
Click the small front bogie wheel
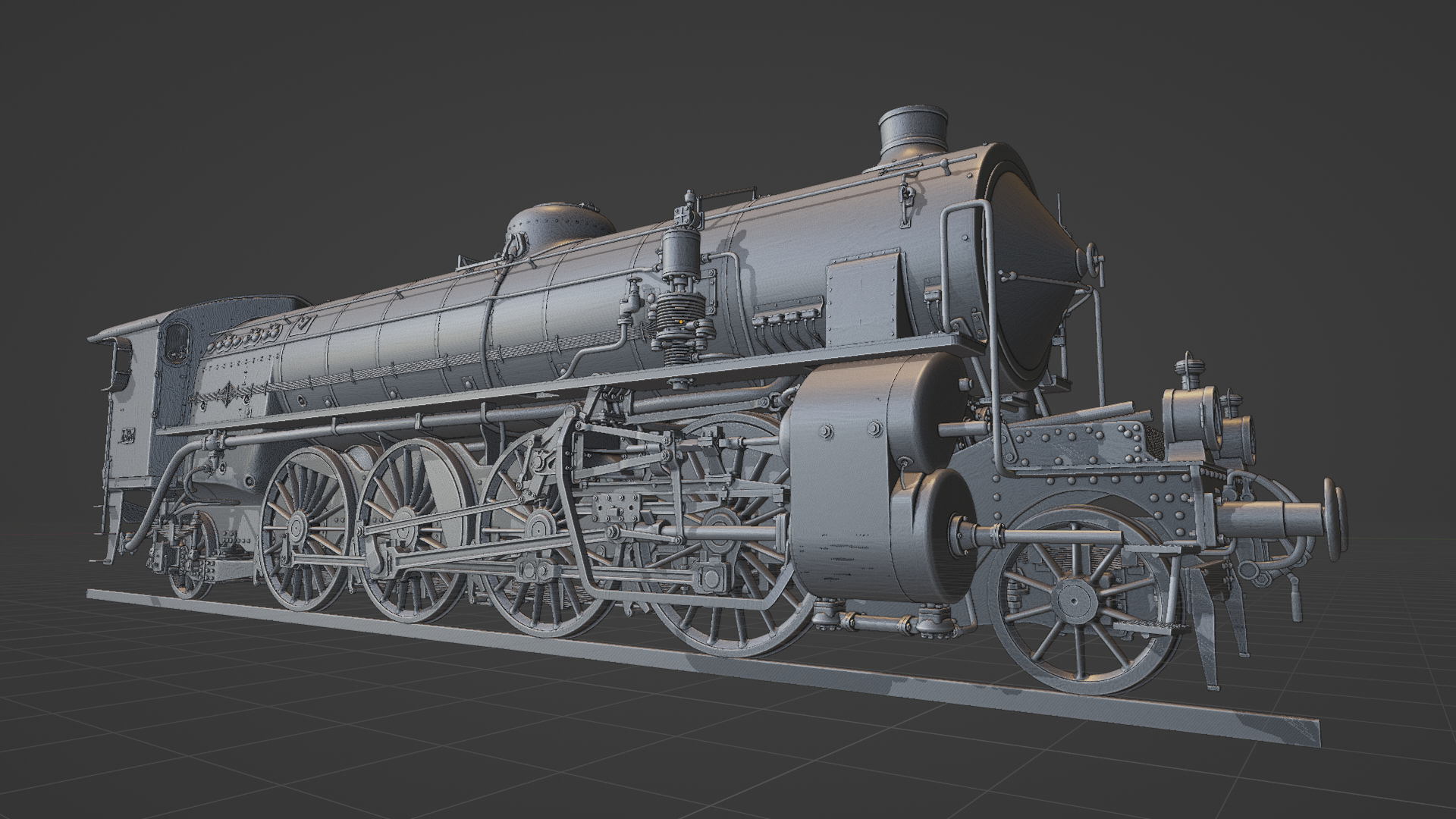(1073, 601)
